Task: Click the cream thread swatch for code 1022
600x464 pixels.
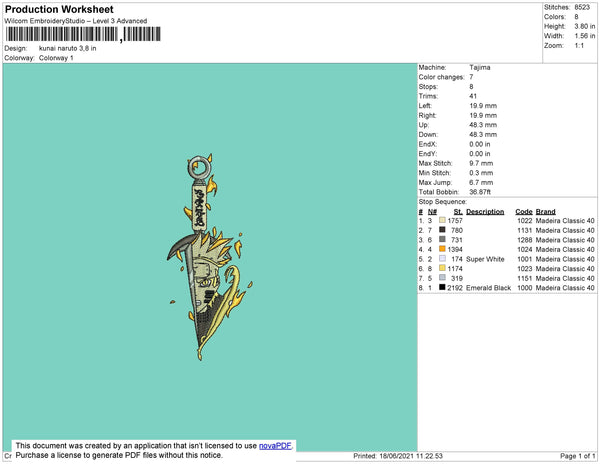Action: coord(442,220)
